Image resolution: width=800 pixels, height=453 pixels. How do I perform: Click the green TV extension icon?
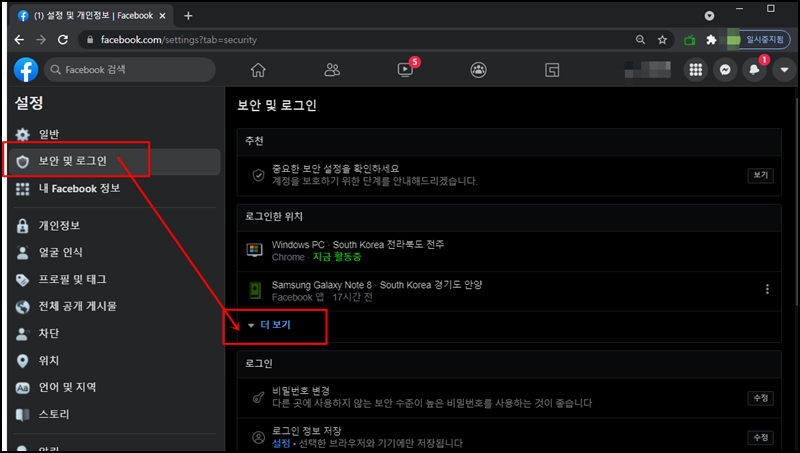point(690,40)
